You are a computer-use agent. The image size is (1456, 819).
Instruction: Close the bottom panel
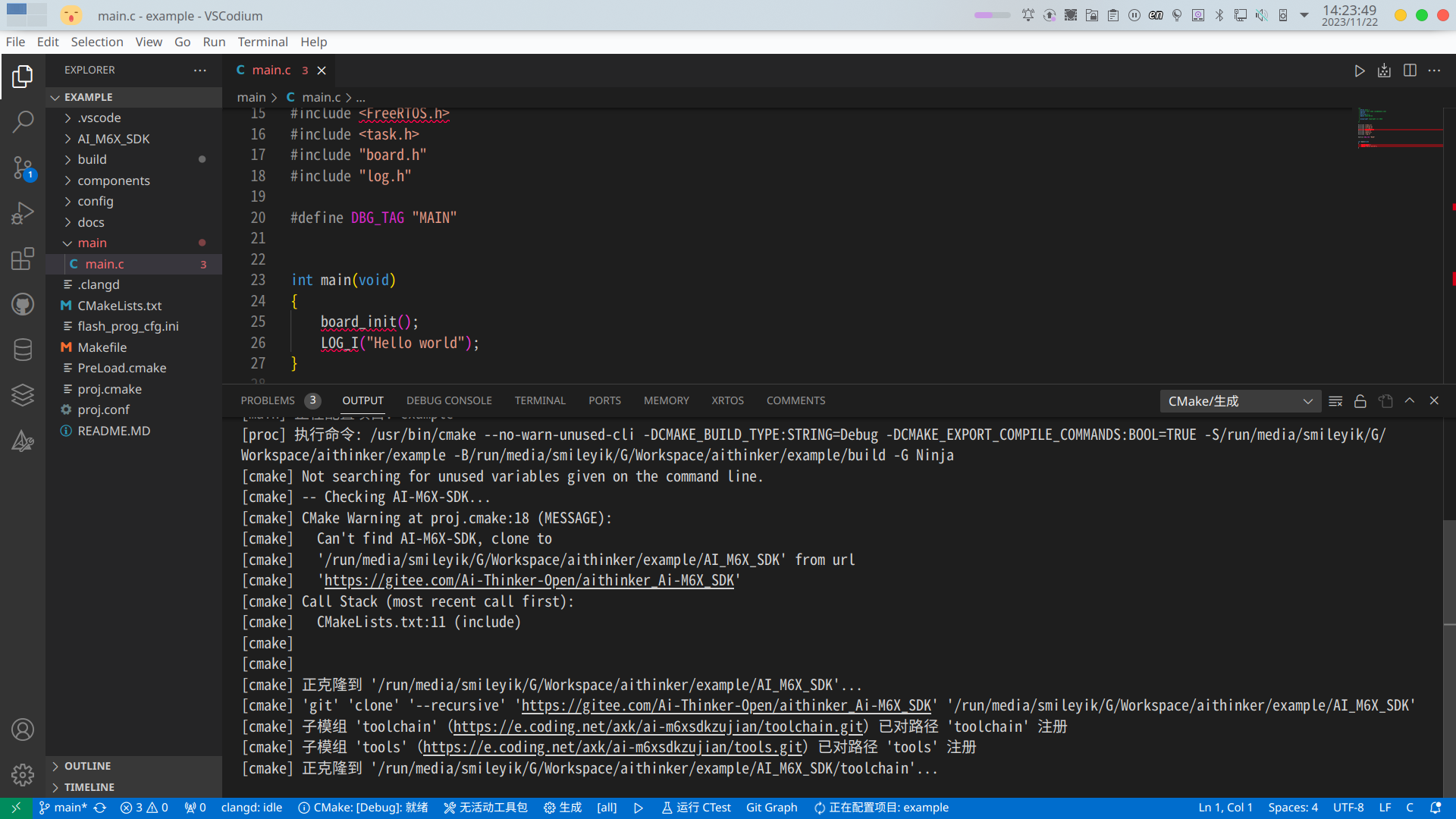pos(1434,400)
